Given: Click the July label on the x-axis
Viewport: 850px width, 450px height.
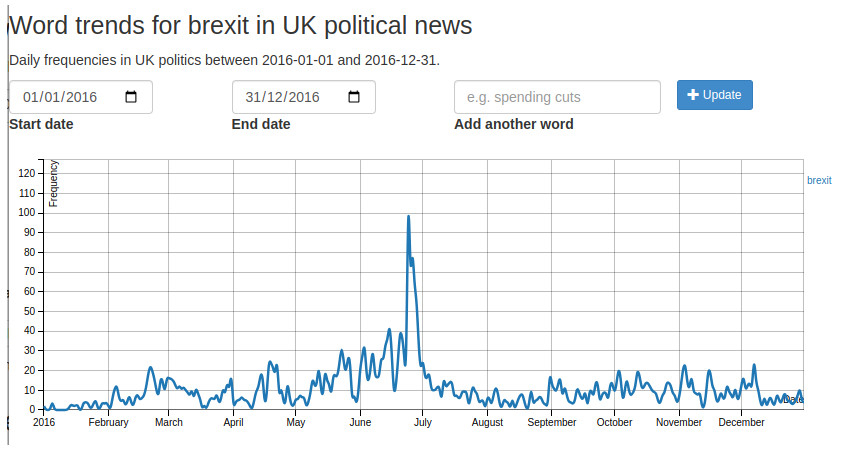Looking at the screenshot, I should point(422,422).
